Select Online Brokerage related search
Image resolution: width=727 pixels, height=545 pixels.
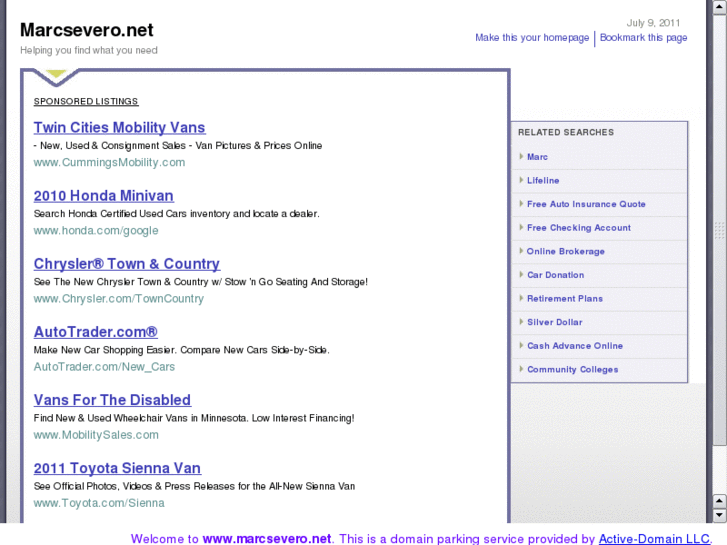coord(566,251)
